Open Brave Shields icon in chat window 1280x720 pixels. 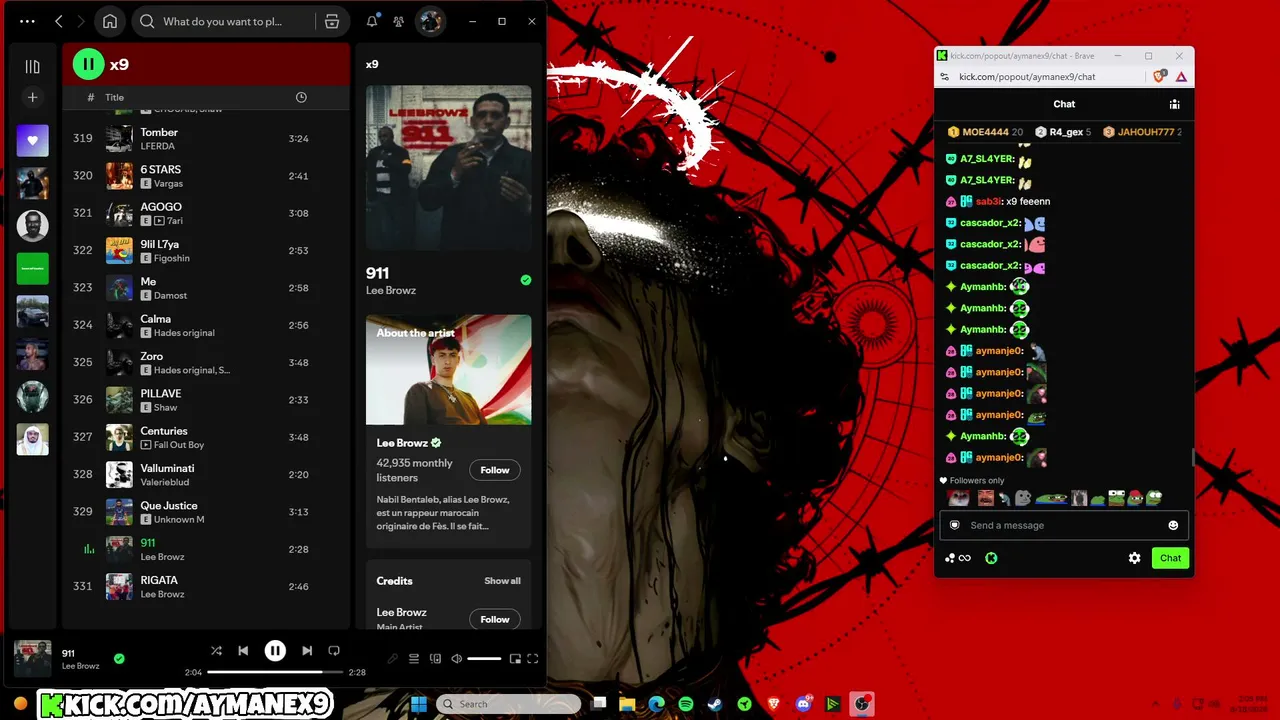click(x=1160, y=76)
